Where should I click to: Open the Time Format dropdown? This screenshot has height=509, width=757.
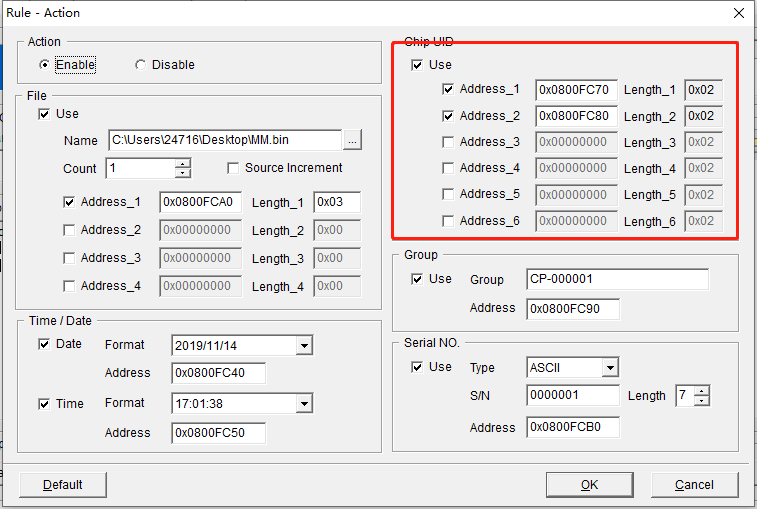tap(304, 404)
